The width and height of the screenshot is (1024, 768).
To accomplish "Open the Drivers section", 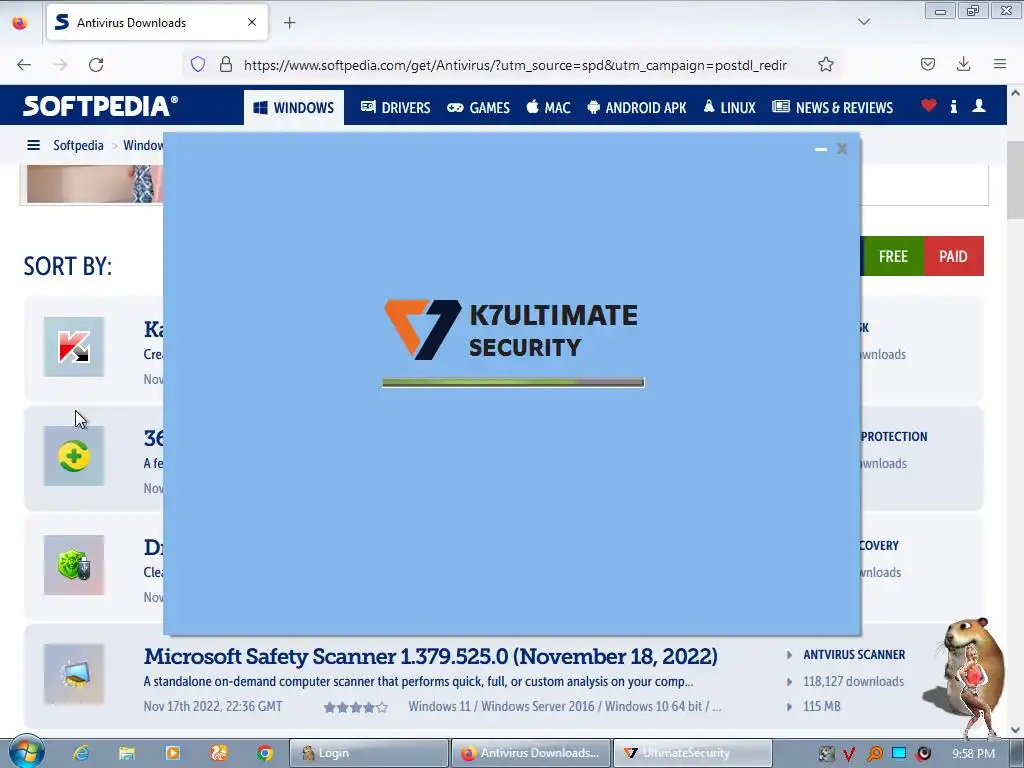I will pyautogui.click(x=396, y=108).
